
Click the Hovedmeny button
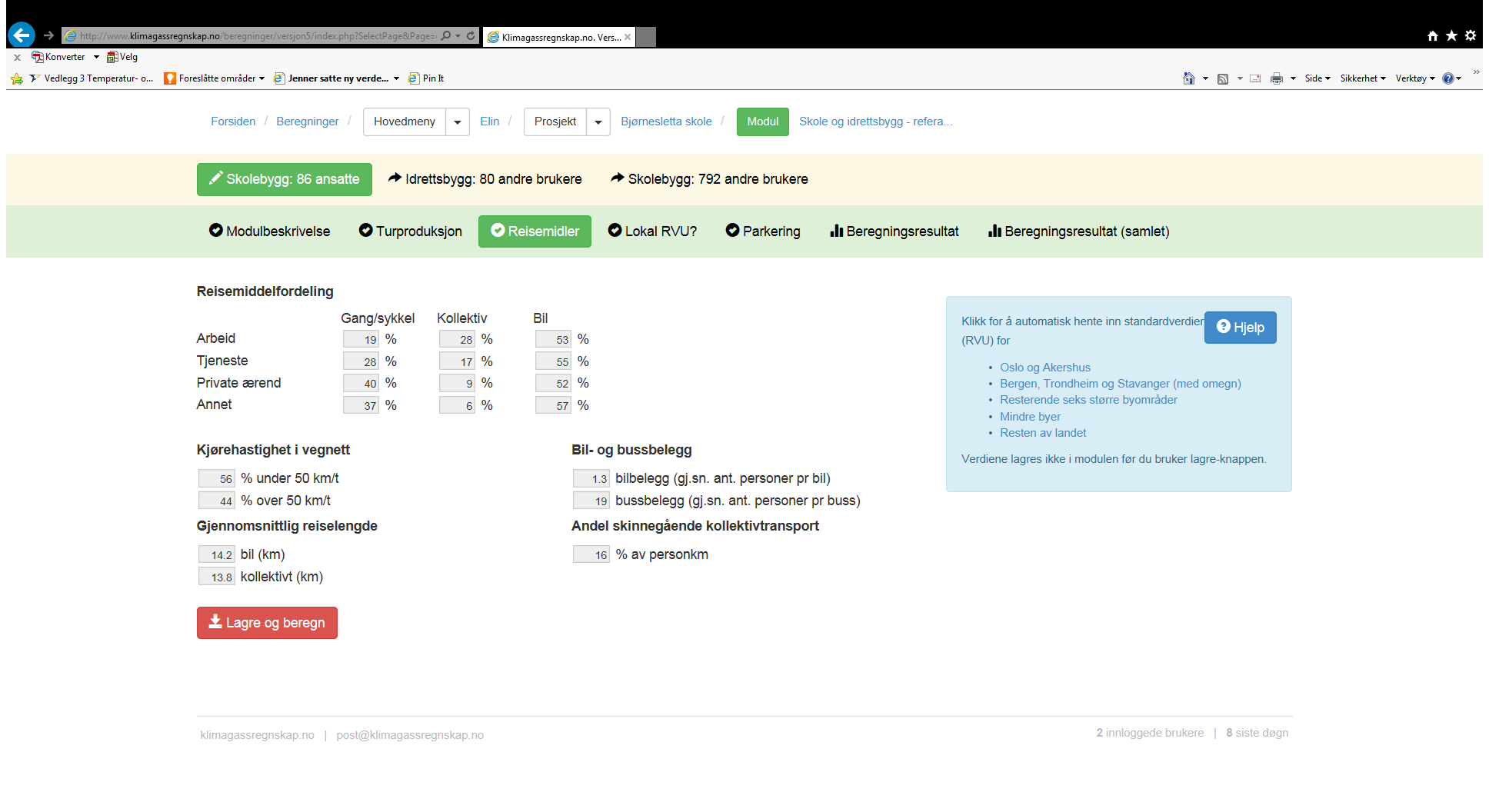coord(405,121)
